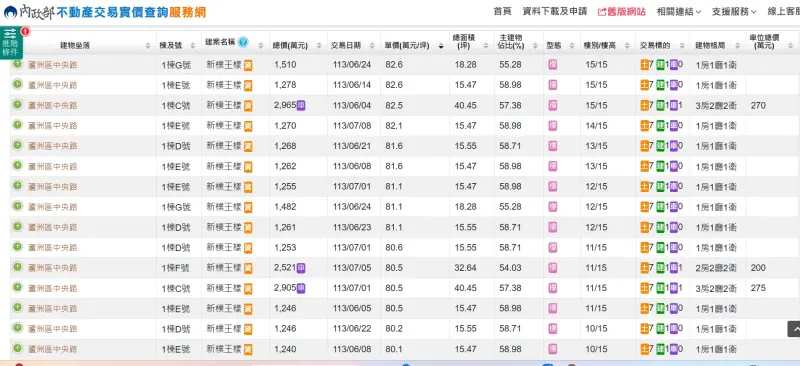Open the 排附條件 filter panel icon
The width and height of the screenshot is (800, 366).
(x=11, y=43)
